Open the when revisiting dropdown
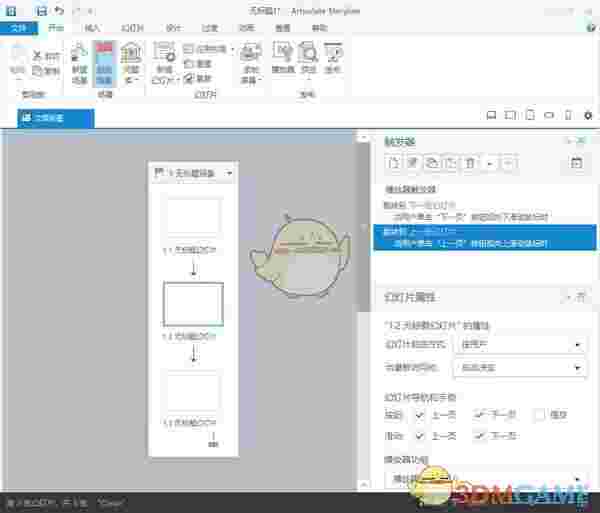The image size is (600, 513). click(520, 368)
